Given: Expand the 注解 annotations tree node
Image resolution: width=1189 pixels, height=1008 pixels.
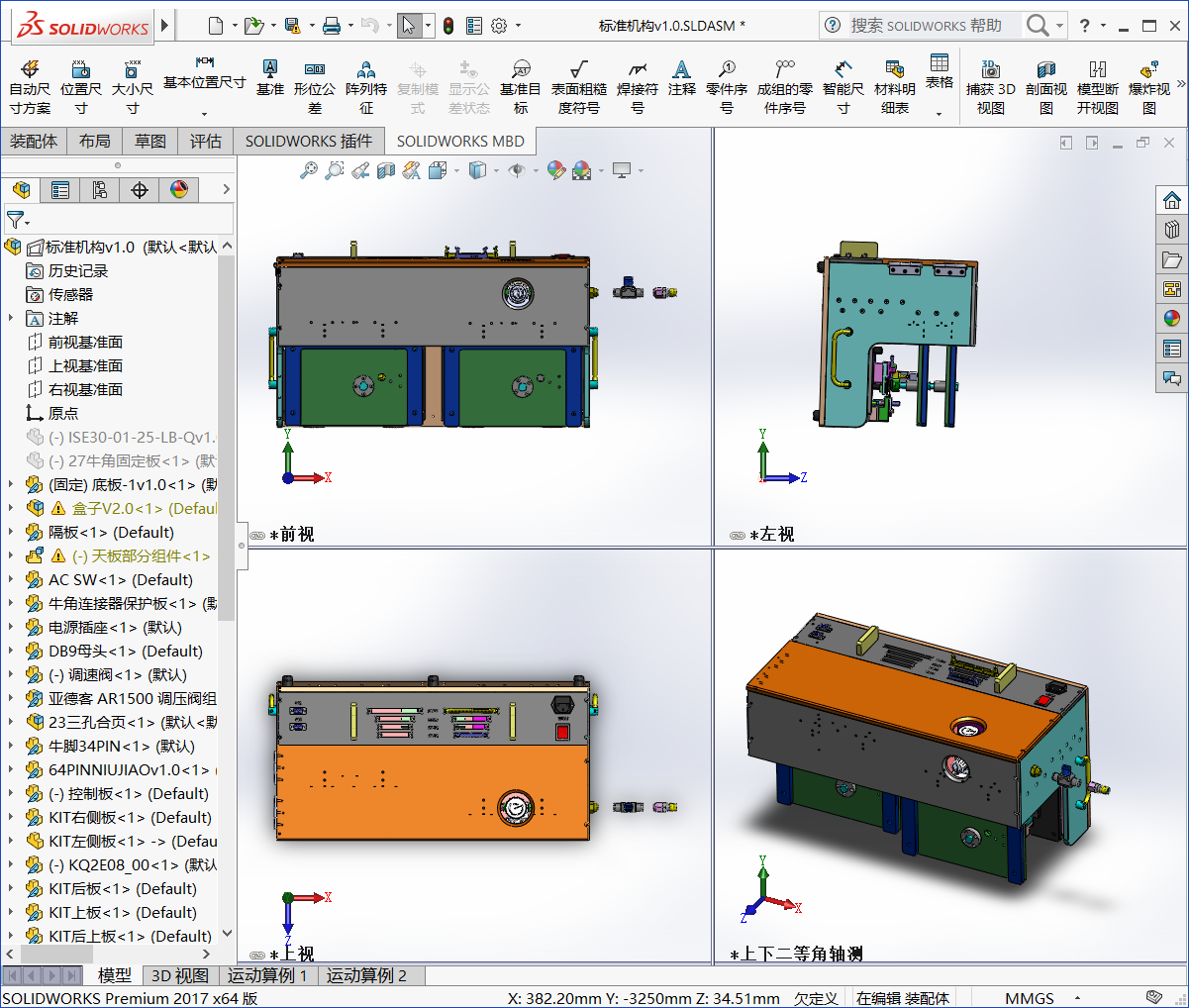Looking at the screenshot, I should (11, 318).
